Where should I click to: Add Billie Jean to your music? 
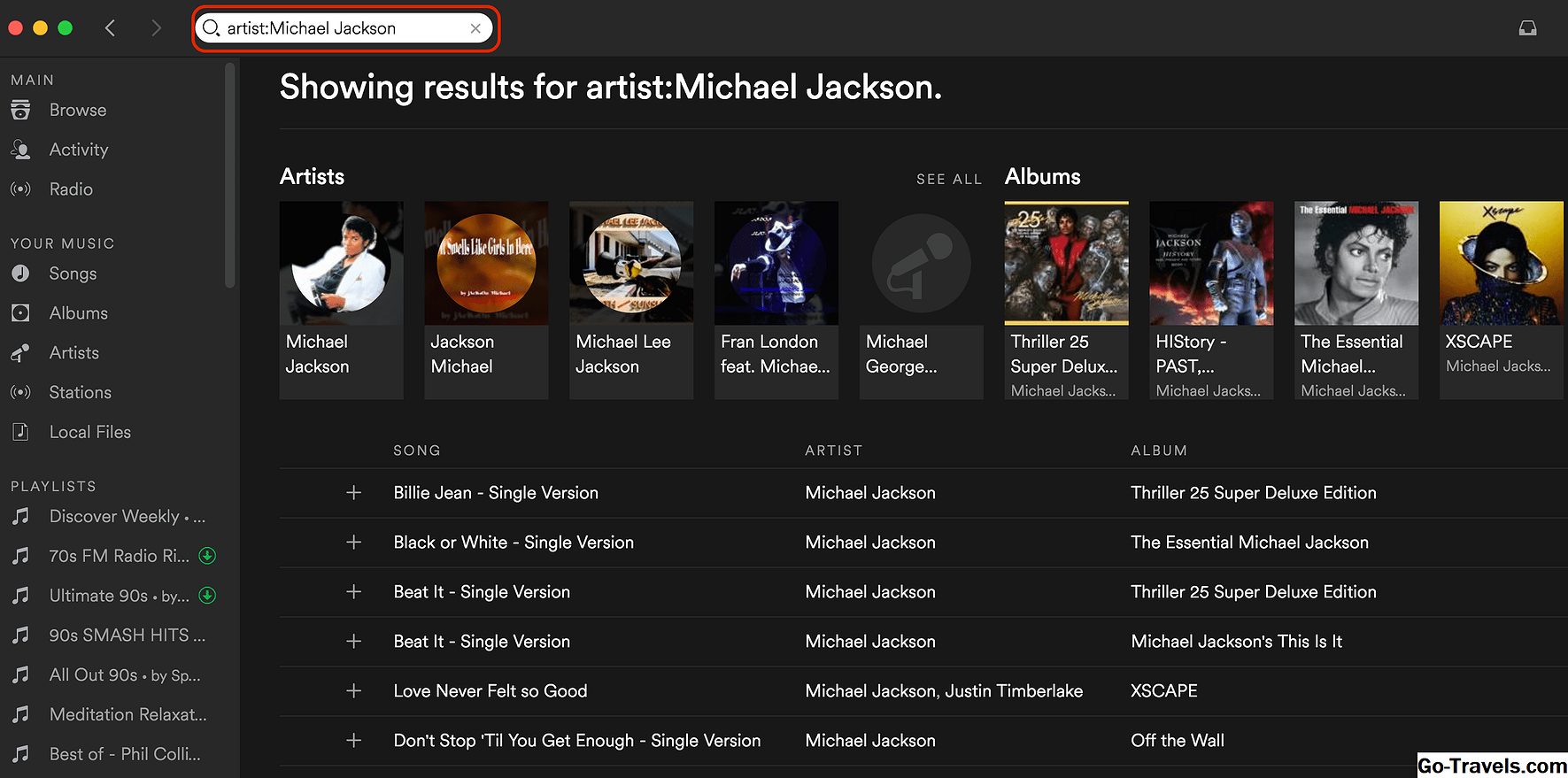click(353, 493)
